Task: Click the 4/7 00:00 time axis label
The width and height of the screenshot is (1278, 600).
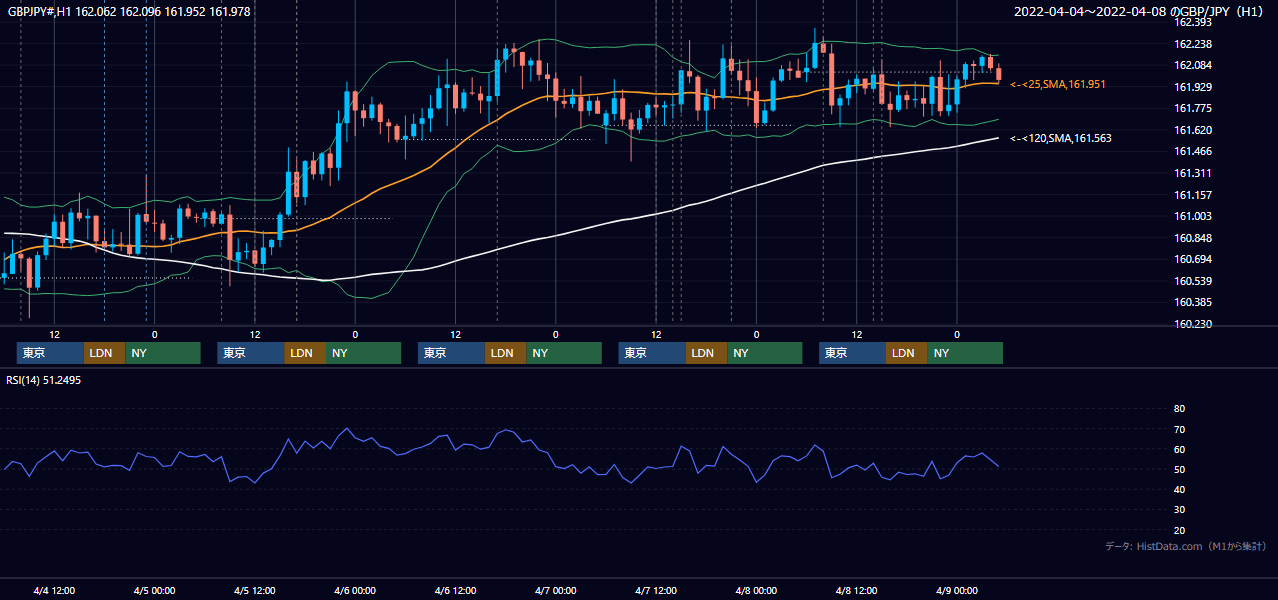Action: click(555, 590)
